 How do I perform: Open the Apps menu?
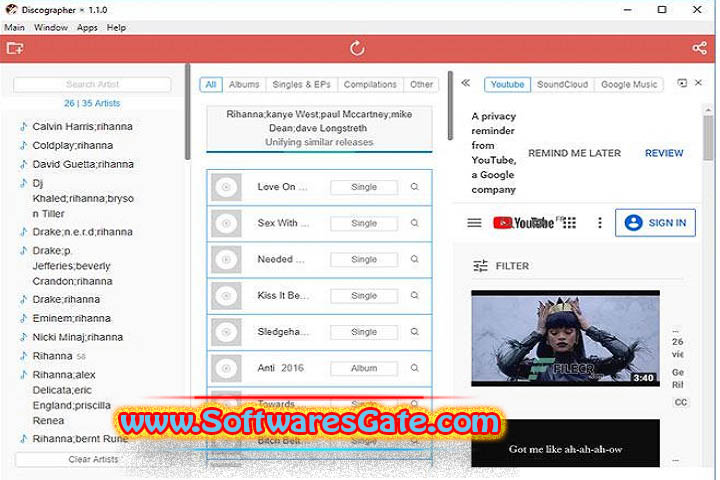point(87,28)
